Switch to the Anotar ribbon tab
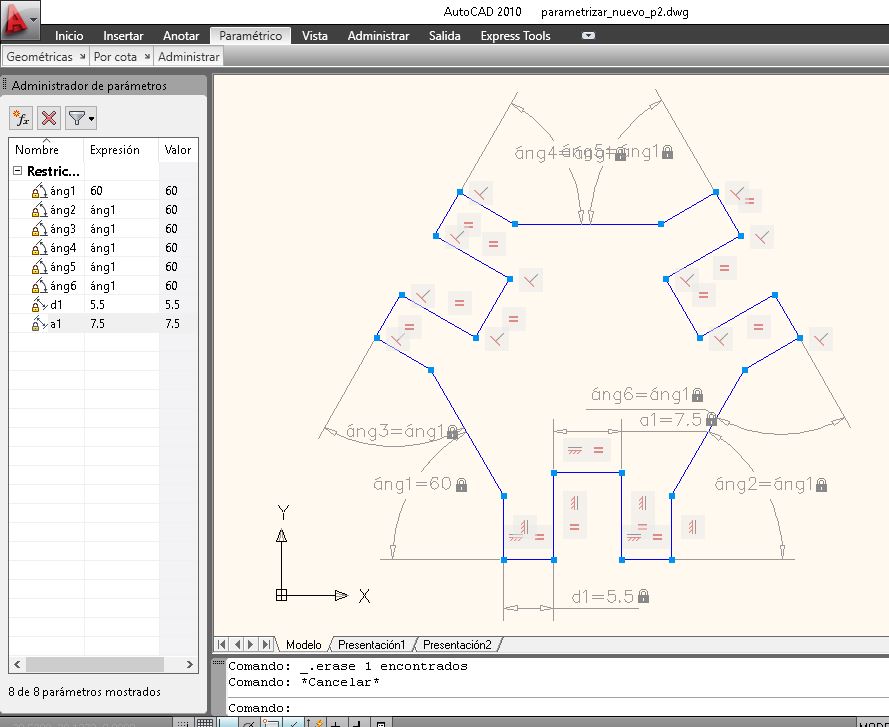The height and width of the screenshot is (727, 889). click(181, 36)
